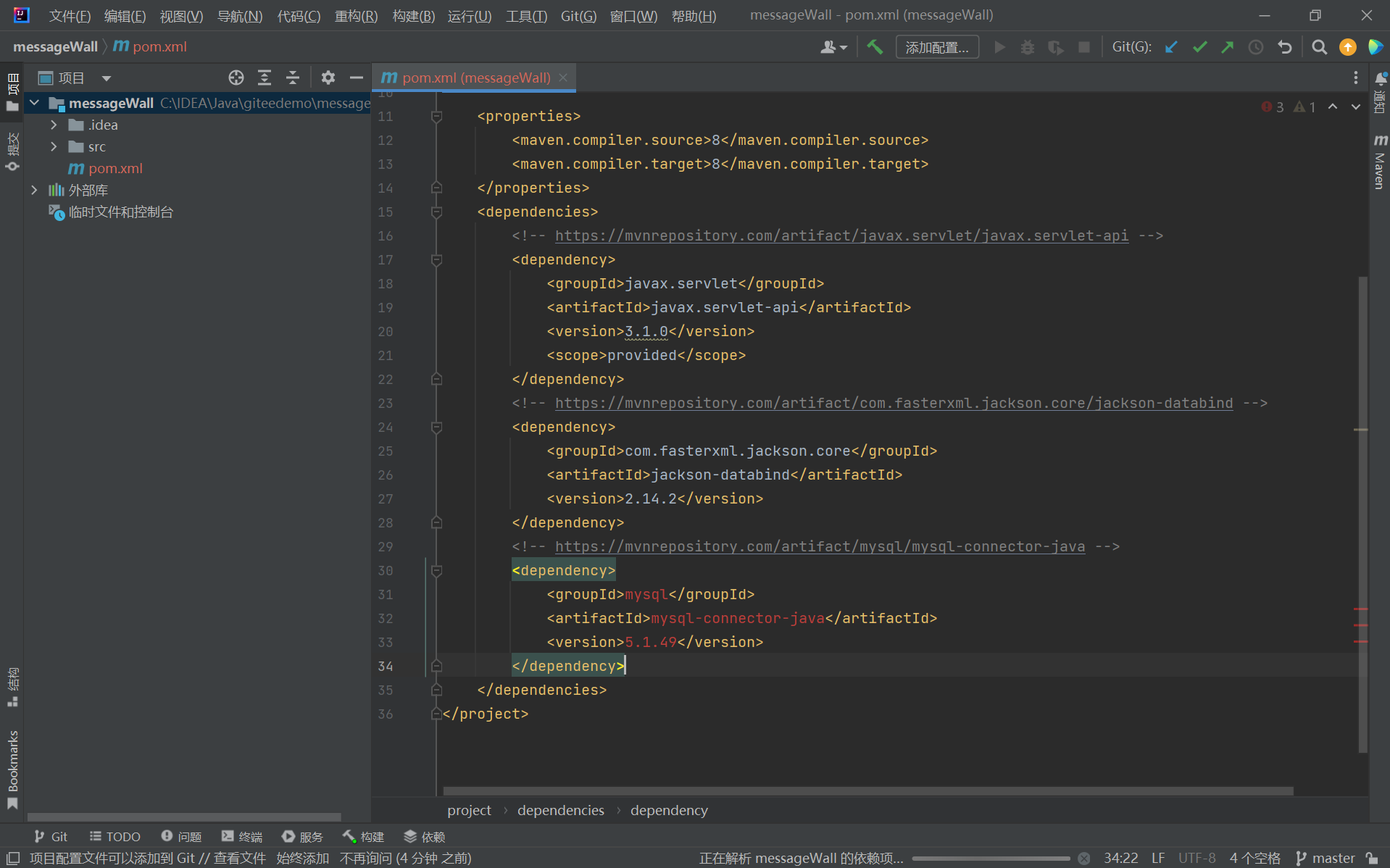This screenshot has width=1390, height=868.
Task: Open the jackson-databind mvnrepository link
Action: coord(894,403)
